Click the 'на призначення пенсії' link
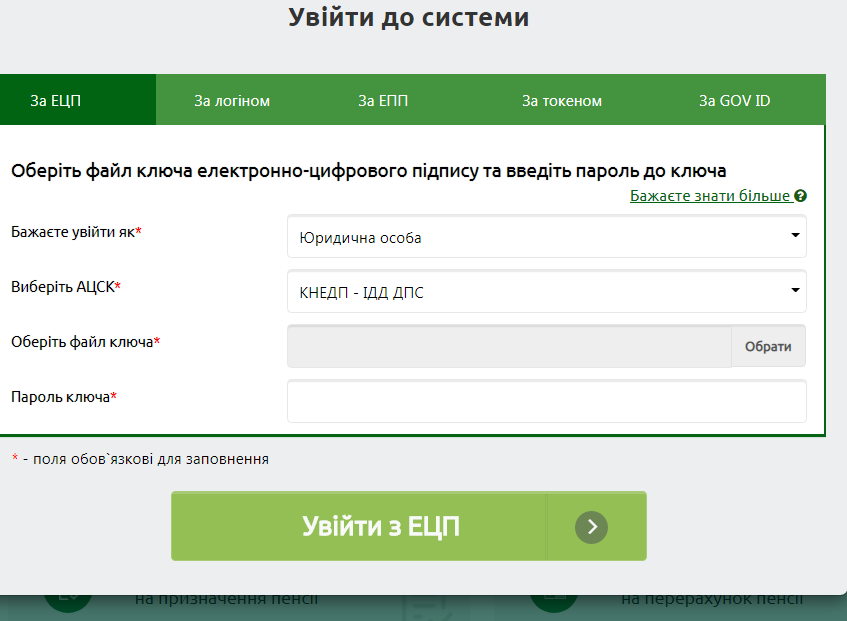The width and height of the screenshot is (847, 621). click(x=226, y=600)
